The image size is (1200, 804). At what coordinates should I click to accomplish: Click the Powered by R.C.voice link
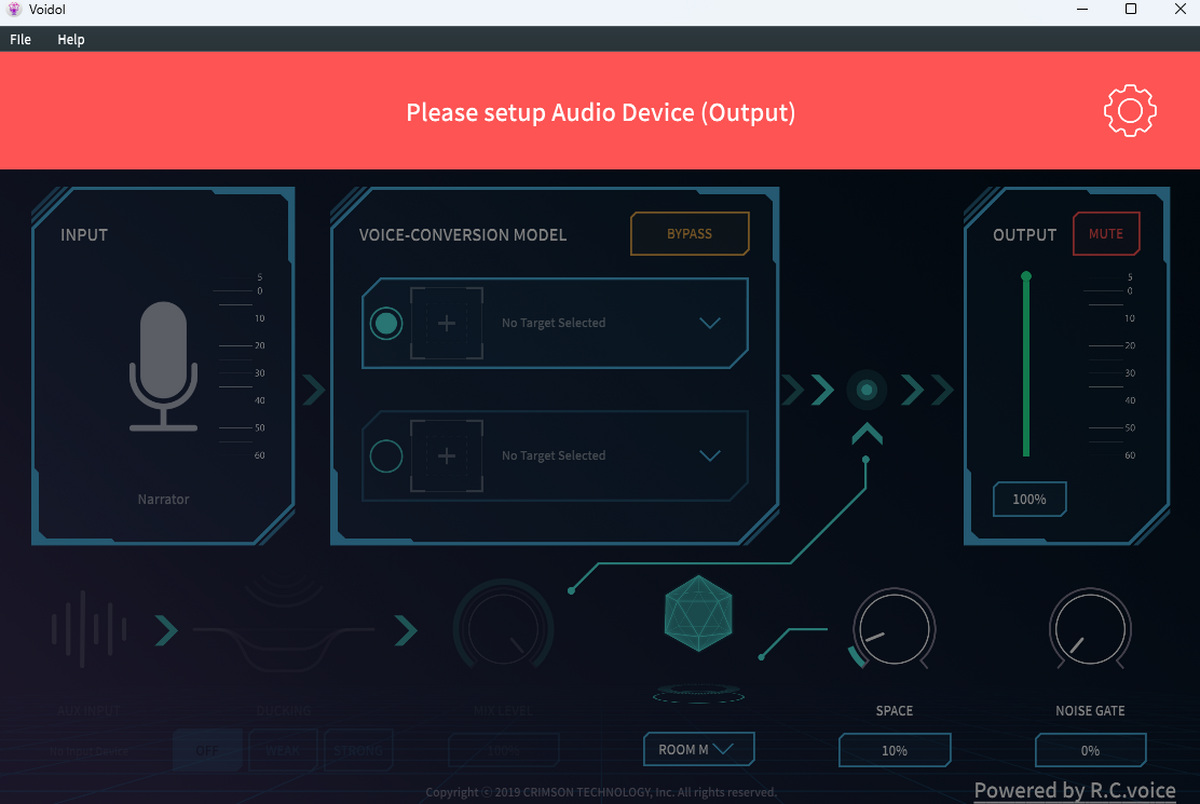[x=1075, y=790]
